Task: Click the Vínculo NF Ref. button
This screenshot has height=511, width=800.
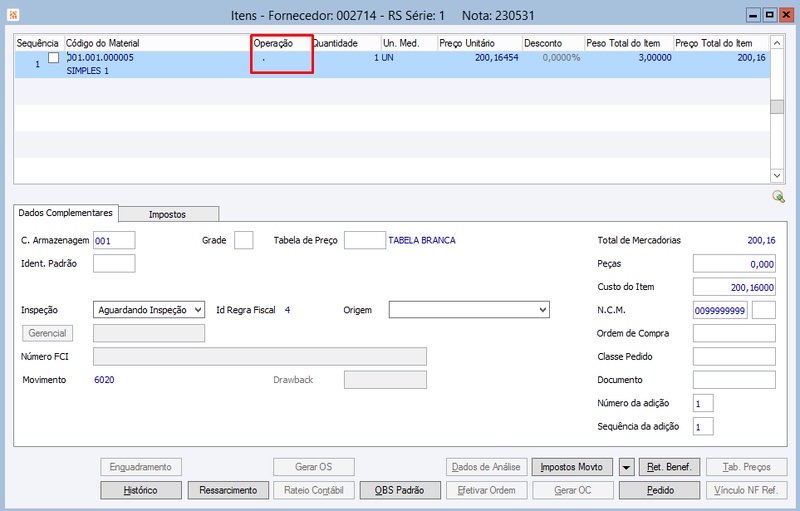Action: (746, 490)
